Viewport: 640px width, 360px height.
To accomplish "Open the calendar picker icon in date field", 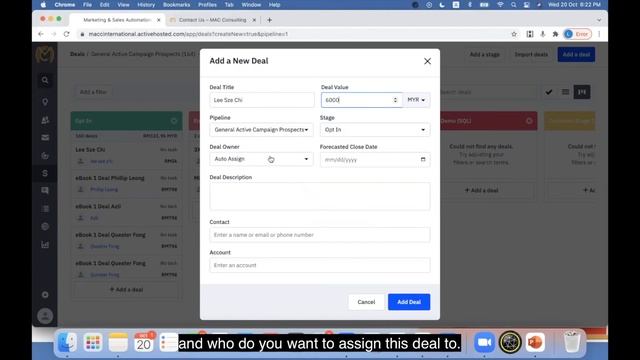I will click(423, 160).
